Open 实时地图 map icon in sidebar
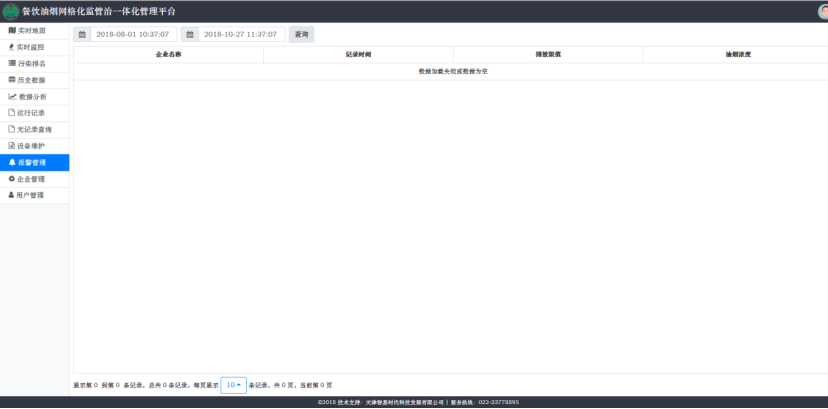The height and width of the screenshot is (409, 828). (x=12, y=31)
